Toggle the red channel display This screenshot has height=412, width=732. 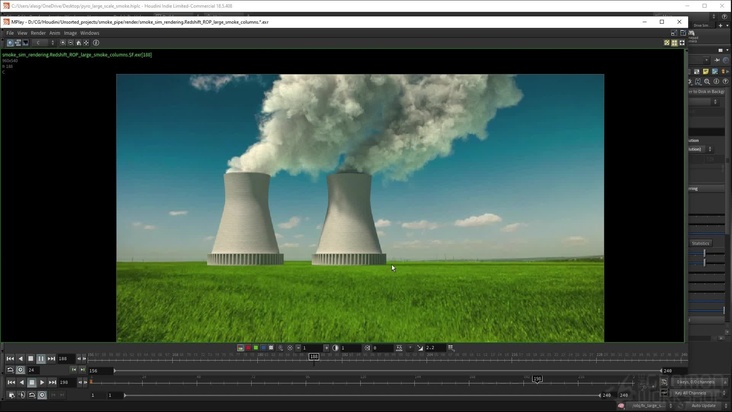click(248, 348)
